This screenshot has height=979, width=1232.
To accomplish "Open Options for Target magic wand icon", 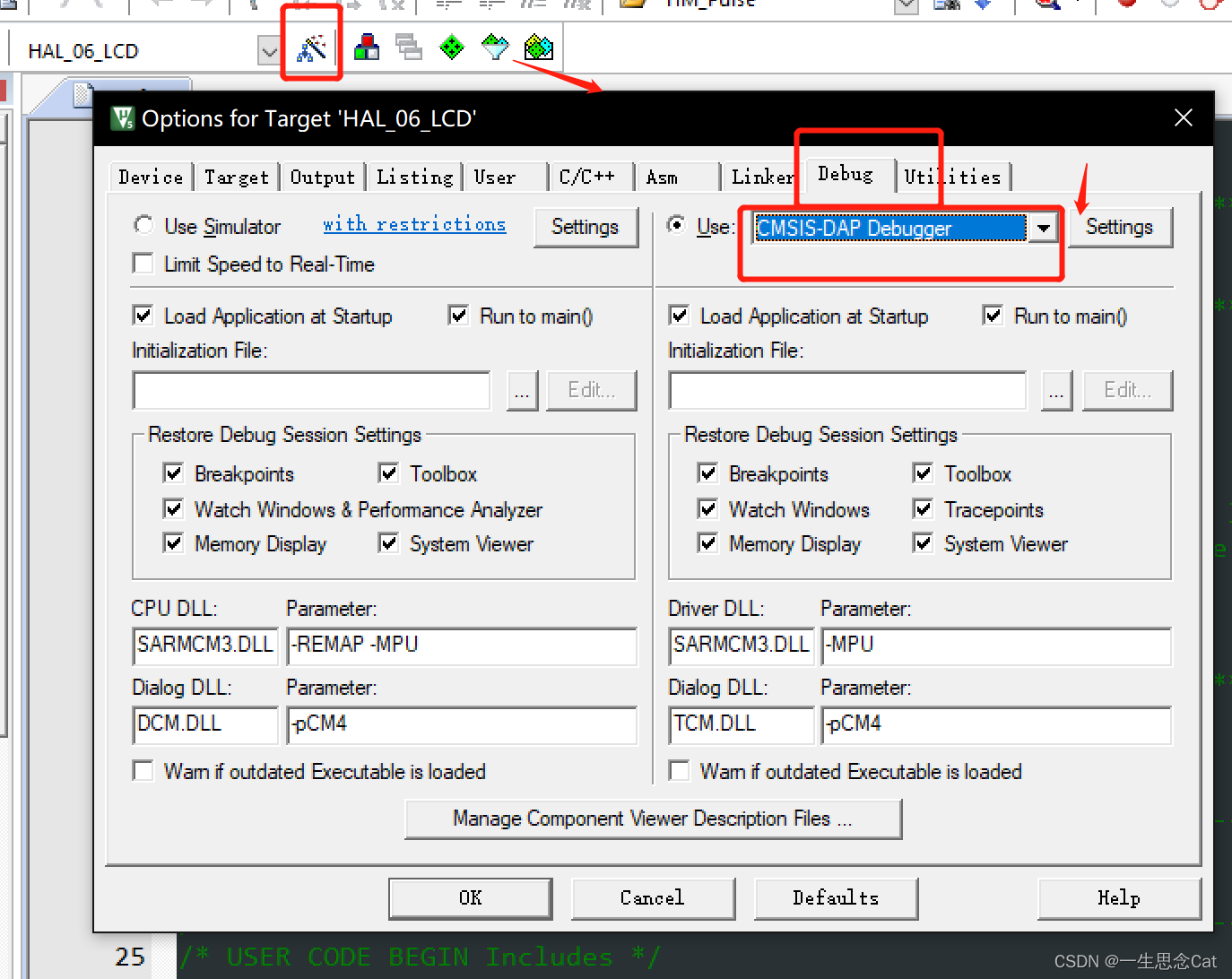I will point(311,48).
